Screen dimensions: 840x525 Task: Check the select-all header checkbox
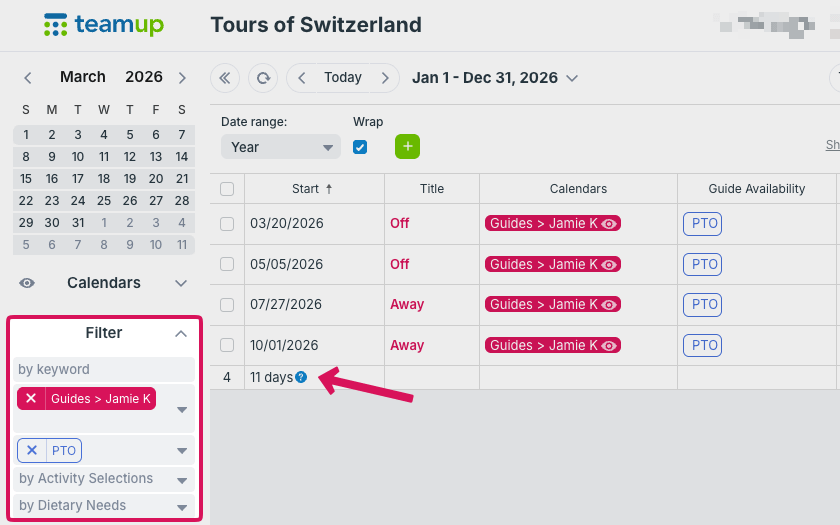coord(227,189)
